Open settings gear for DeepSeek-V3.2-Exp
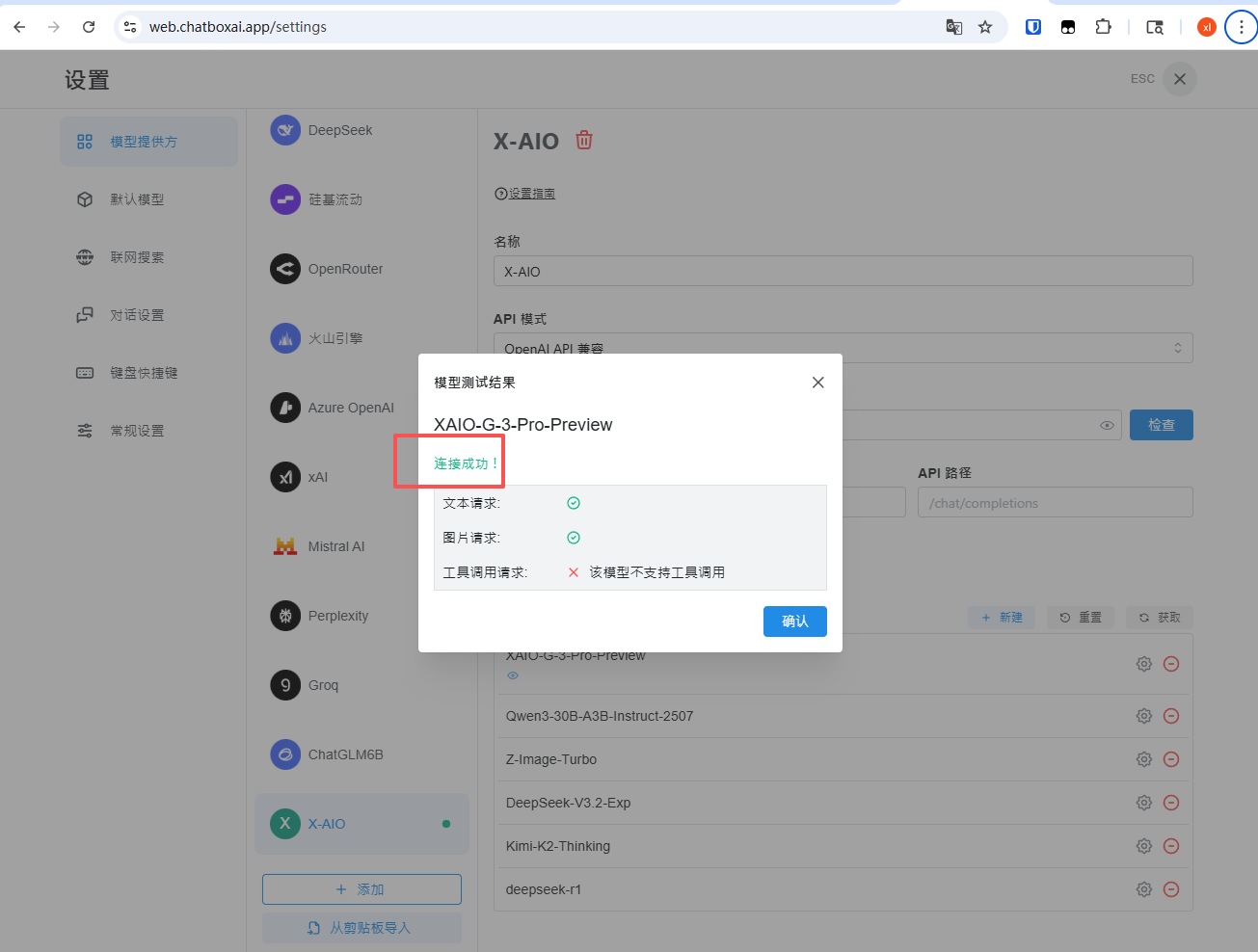 pos(1144,803)
